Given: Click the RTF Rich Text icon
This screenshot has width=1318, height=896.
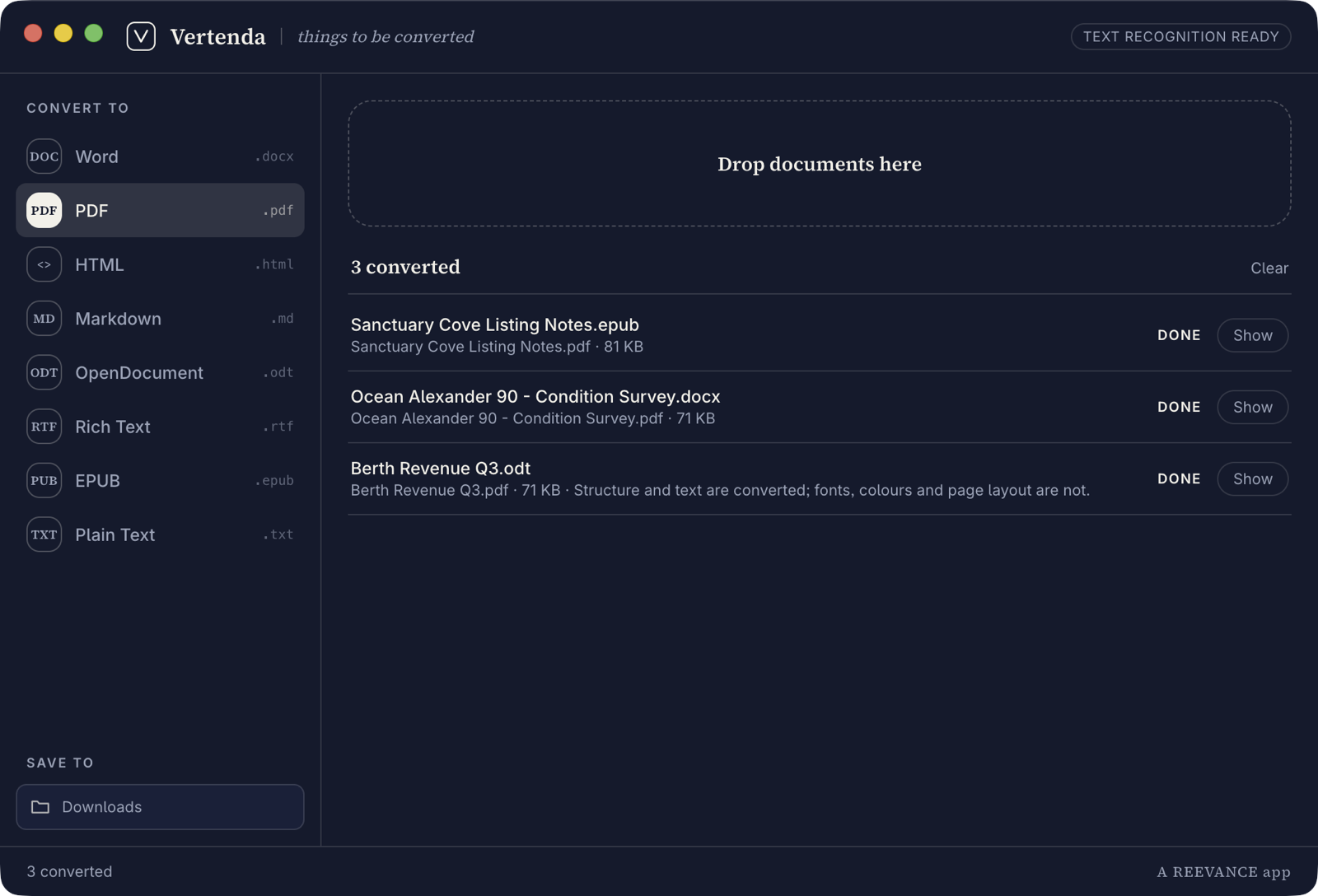Looking at the screenshot, I should [44, 427].
